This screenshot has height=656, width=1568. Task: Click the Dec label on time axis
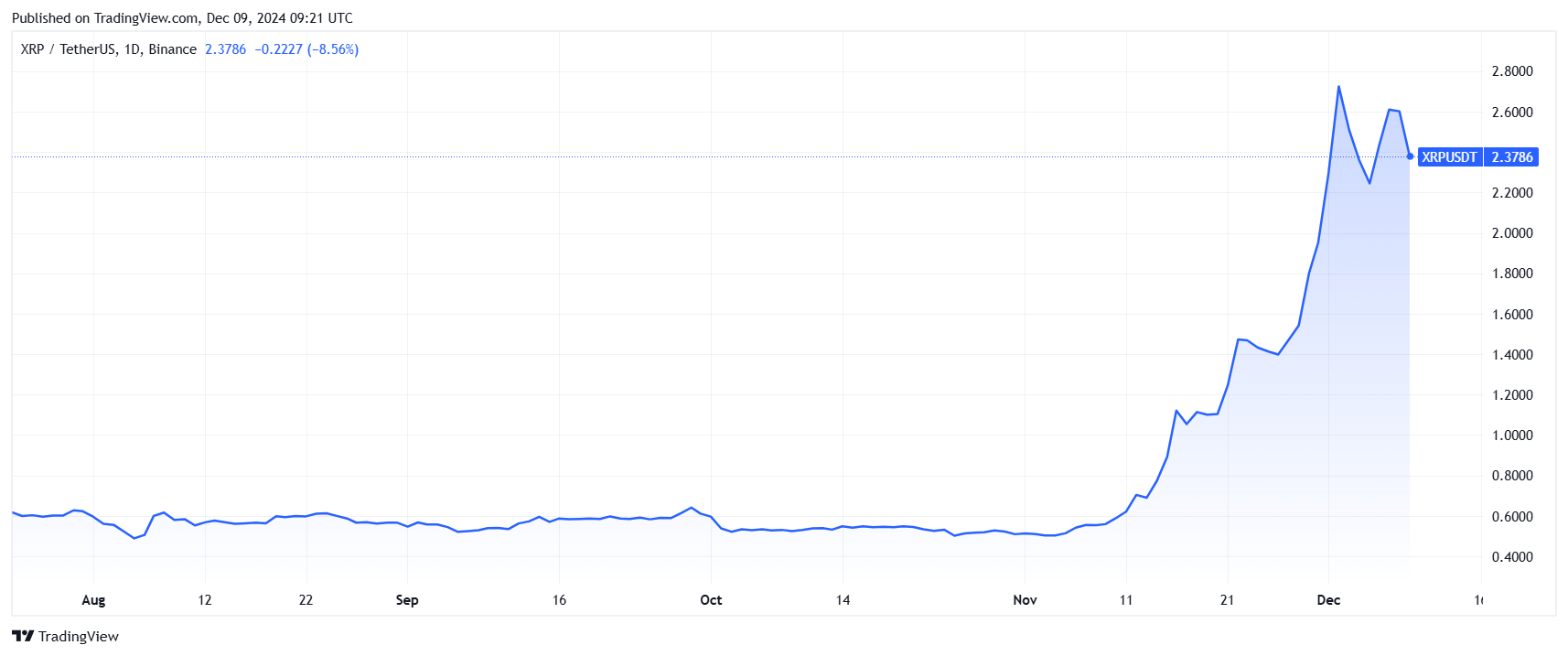1328,600
